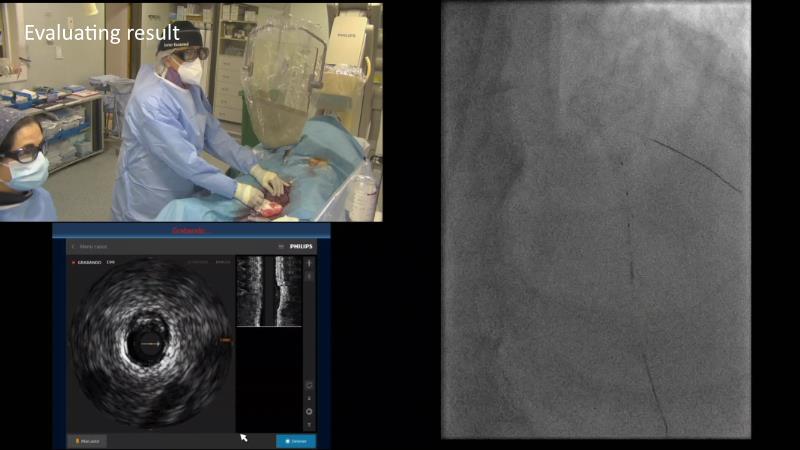Click the angiography fluoroscopy image
The width and height of the screenshot is (800, 450).
[x=596, y=220]
